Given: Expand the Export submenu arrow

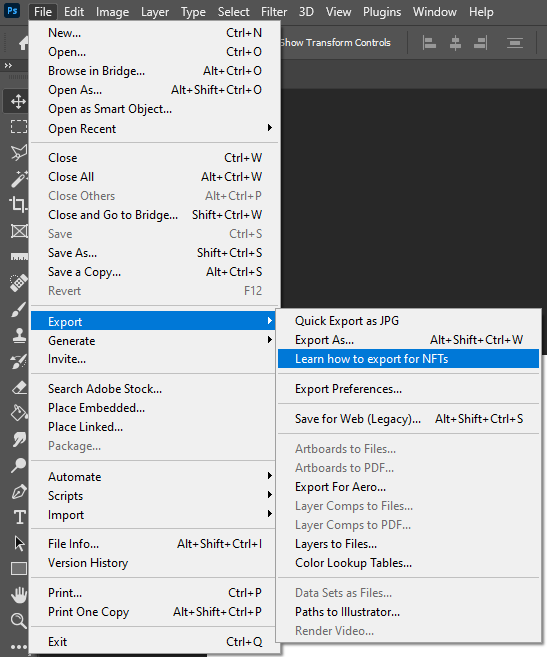Looking at the screenshot, I should pos(270,321).
